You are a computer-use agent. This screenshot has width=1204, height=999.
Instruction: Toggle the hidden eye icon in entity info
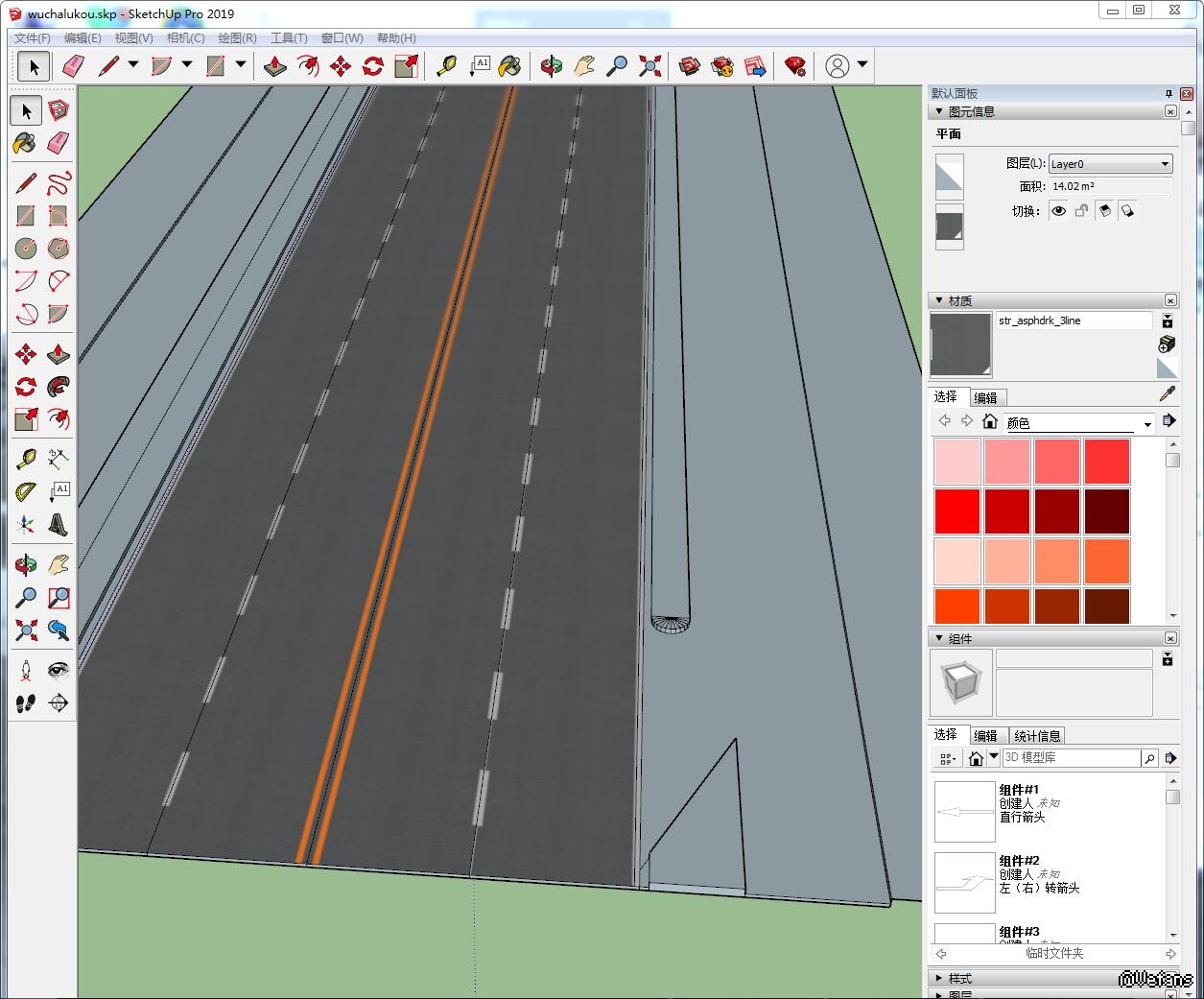(1058, 211)
